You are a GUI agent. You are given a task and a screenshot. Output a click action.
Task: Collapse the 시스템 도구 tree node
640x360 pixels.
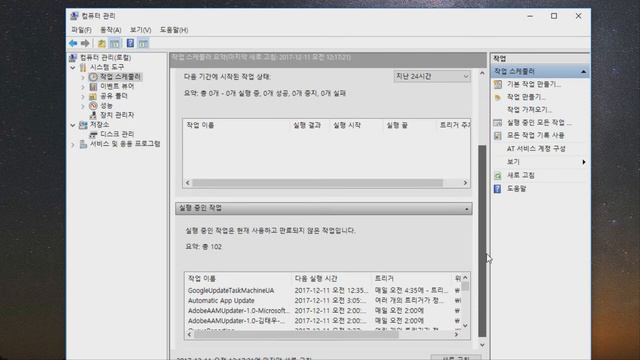[x=73, y=67]
